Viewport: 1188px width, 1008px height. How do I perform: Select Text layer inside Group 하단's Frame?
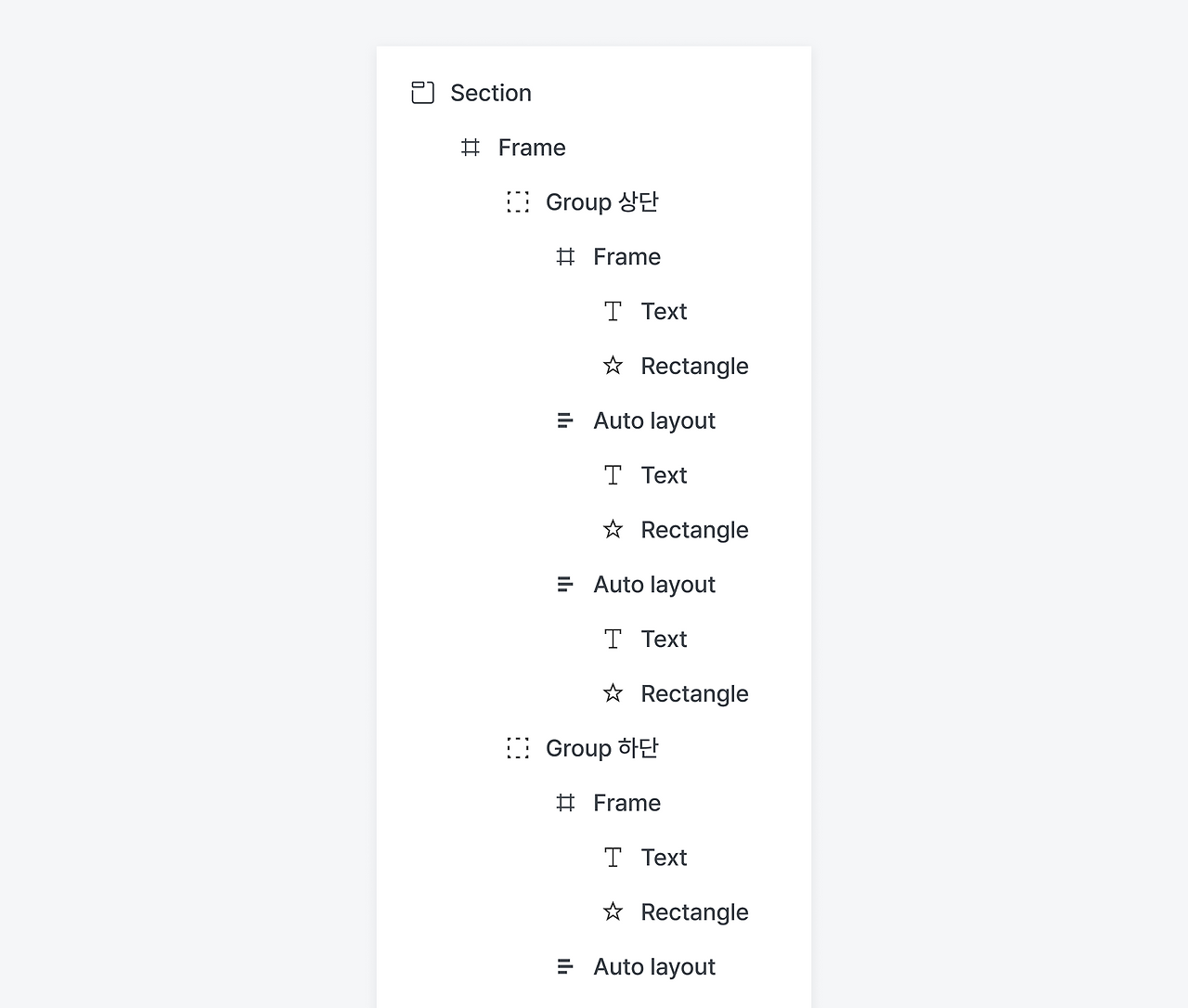tap(664, 858)
